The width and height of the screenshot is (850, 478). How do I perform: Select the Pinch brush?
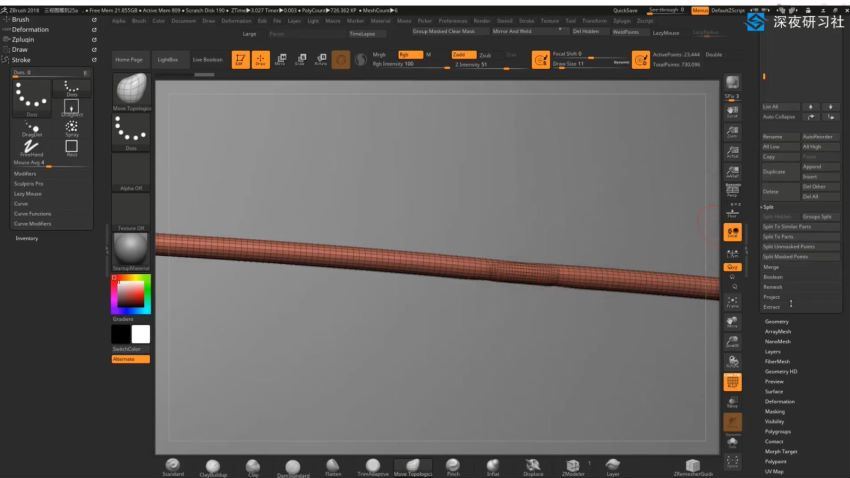453,467
